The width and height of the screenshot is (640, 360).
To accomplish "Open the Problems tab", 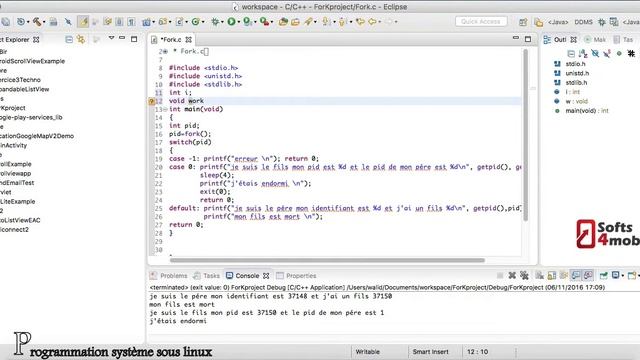I will click(x=169, y=276).
